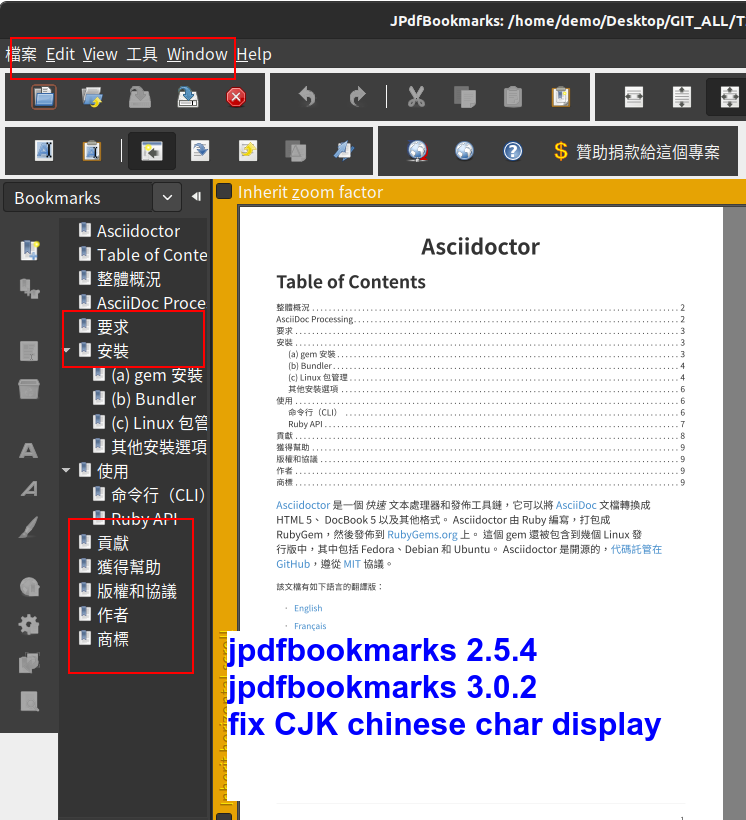Click the sidebar page magnifier icon

[29, 701]
